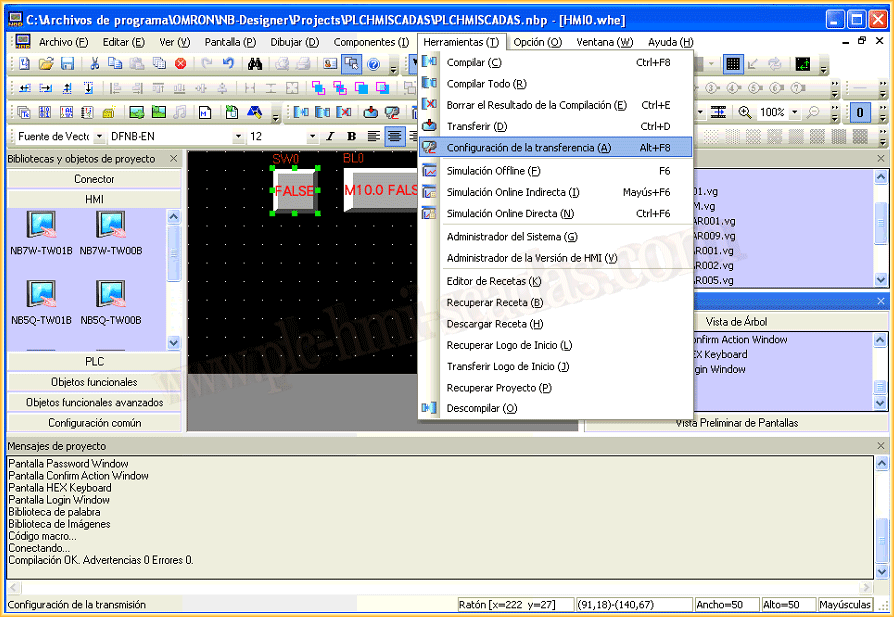Toggle center text alignment
The width and height of the screenshot is (894, 617).
395,136
